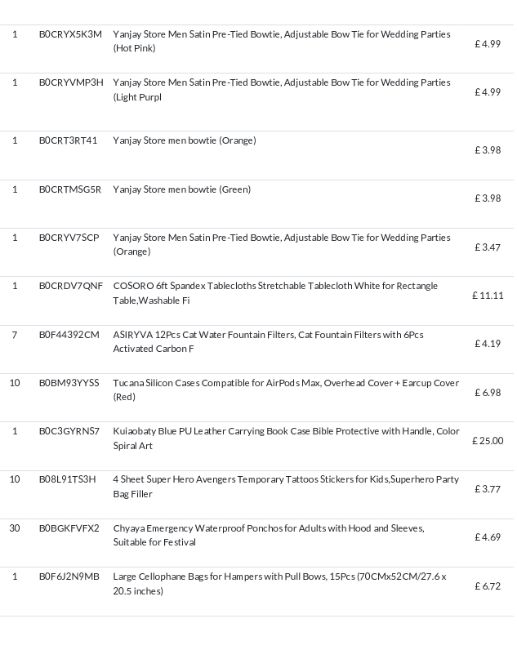Click quantity 30 in ponchos row

click(15, 529)
